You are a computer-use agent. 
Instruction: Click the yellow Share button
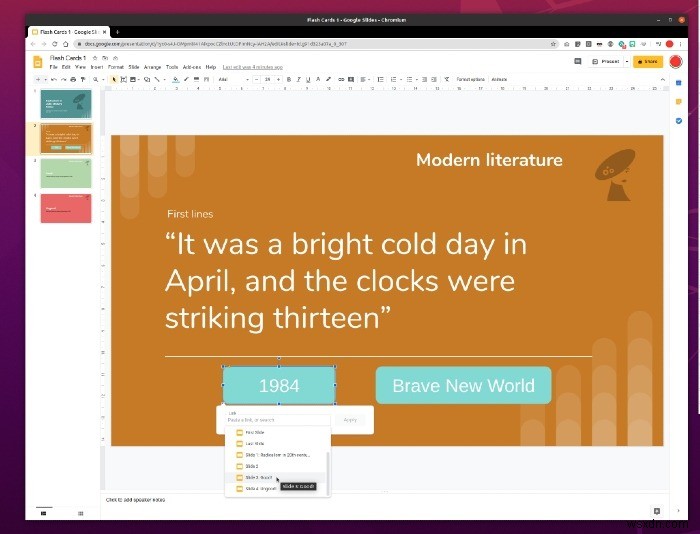click(x=648, y=62)
